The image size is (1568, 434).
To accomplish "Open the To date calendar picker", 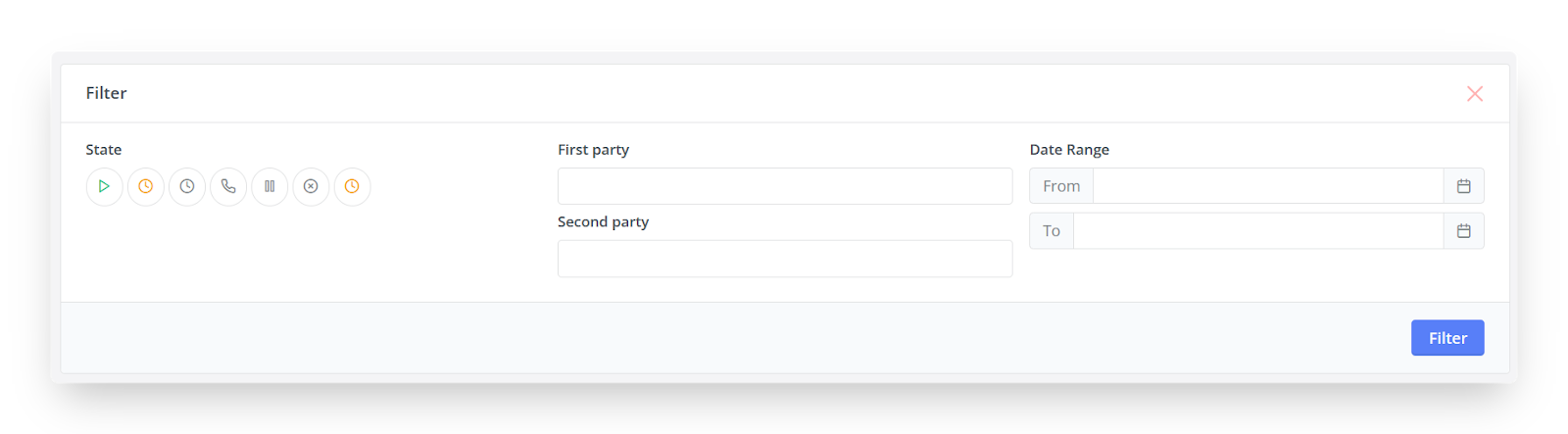I will point(1464,231).
